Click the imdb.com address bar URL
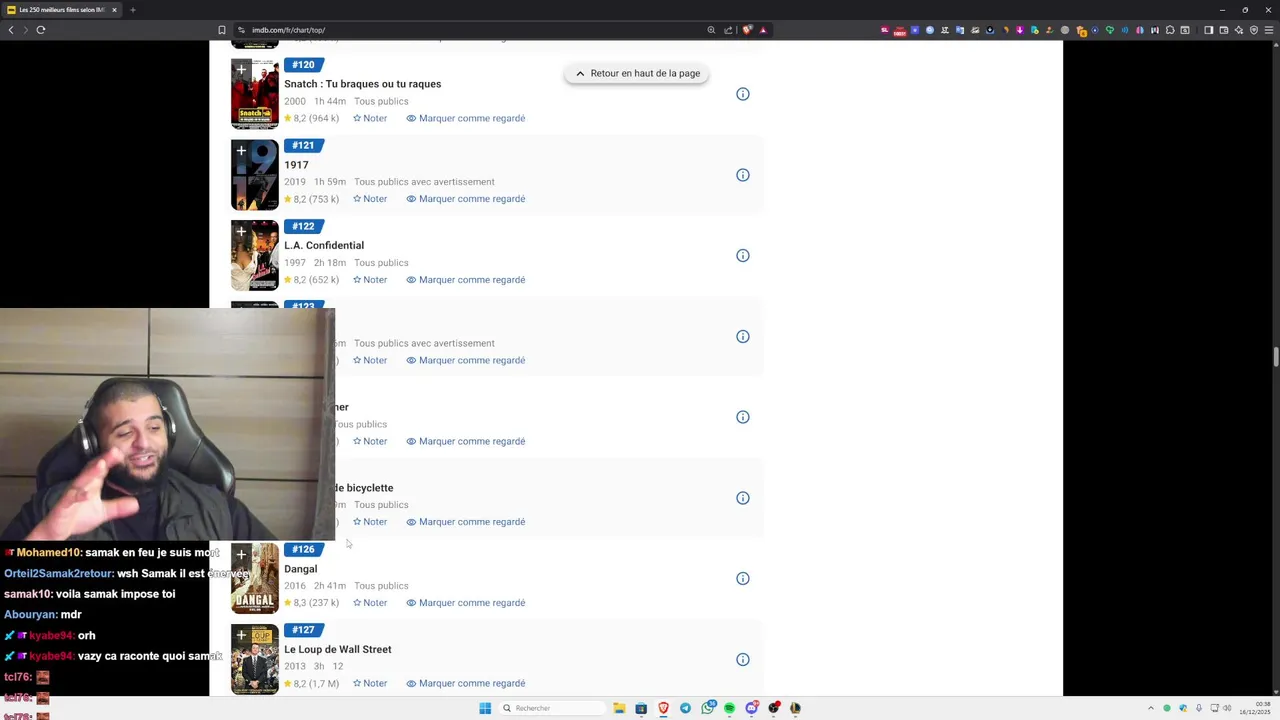 [288, 30]
